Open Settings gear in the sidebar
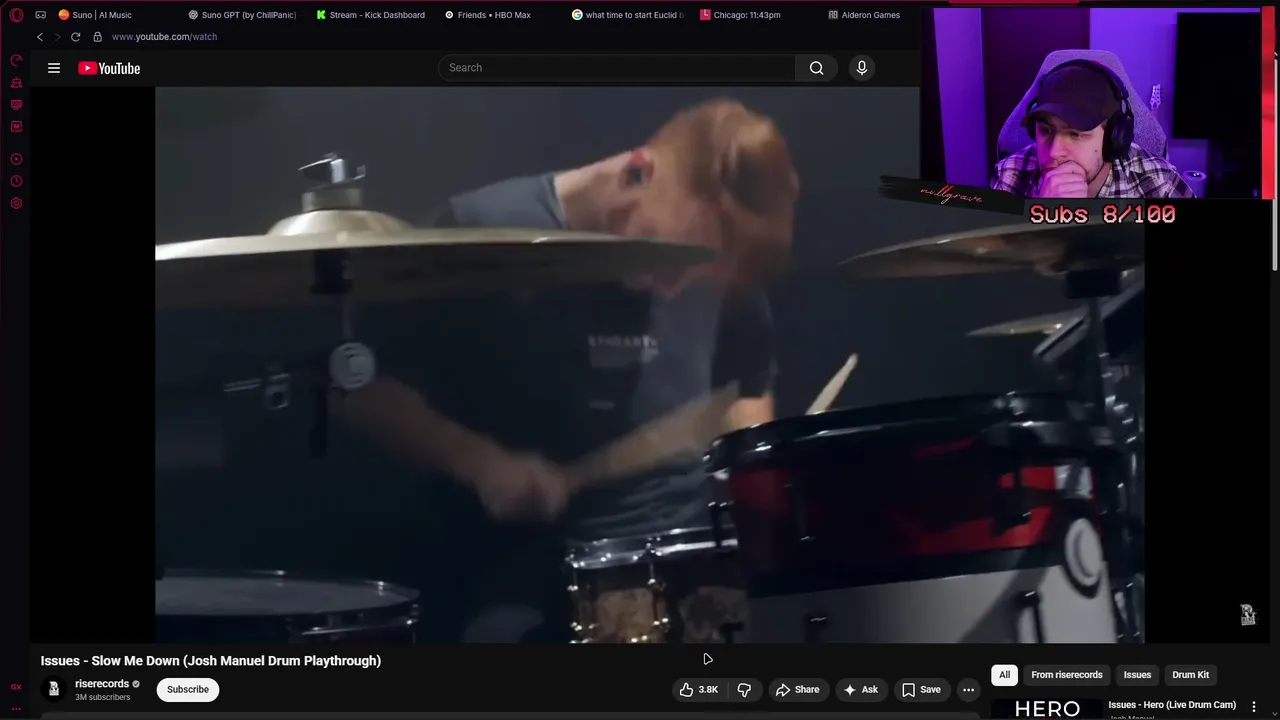1280x720 pixels. coord(16,203)
